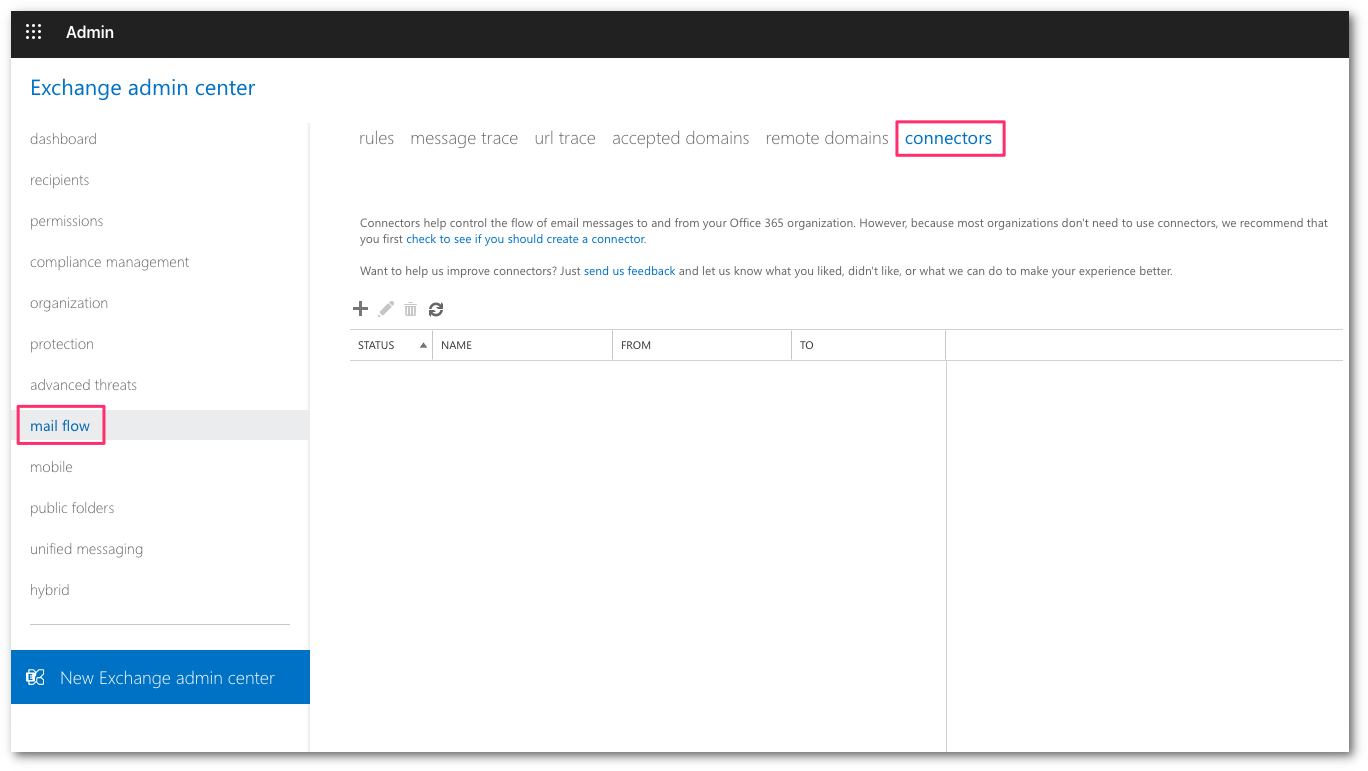Open the remote domains tab
This screenshot has width=1368, height=771.
pos(826,138)
